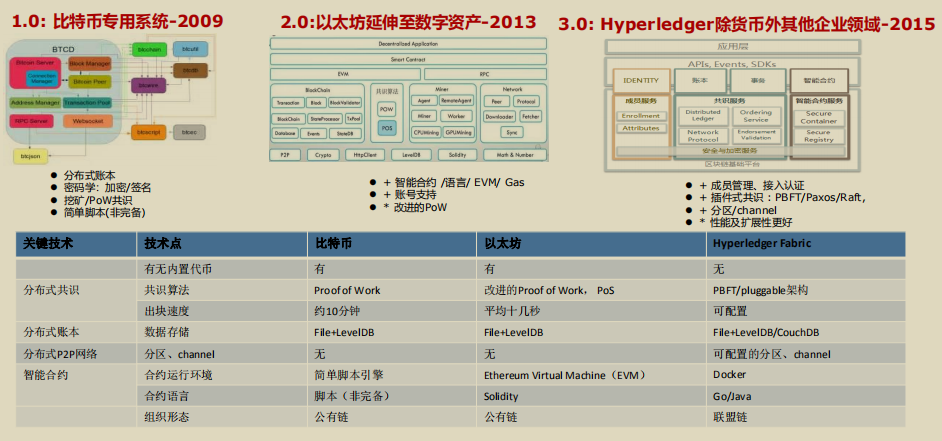Screen dimensions: 942x441
Task: Click the heading "2.0:以太坊延伸至数字资产-2013"
Action: [x=409, y=23]
